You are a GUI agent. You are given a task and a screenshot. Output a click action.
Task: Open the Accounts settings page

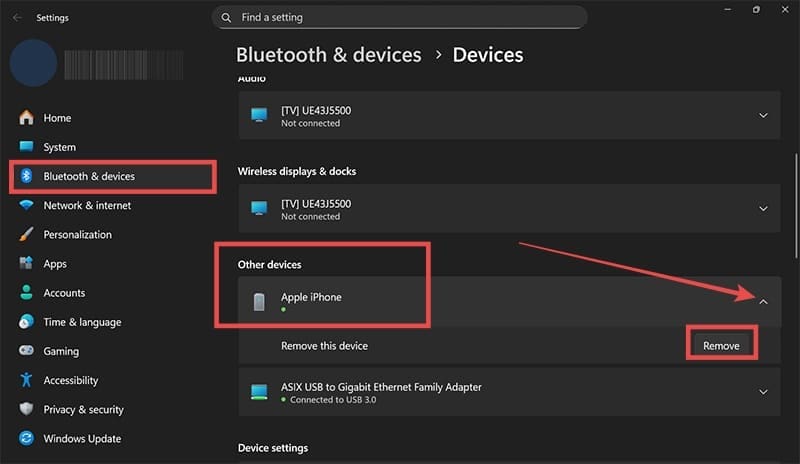point(64,293)
